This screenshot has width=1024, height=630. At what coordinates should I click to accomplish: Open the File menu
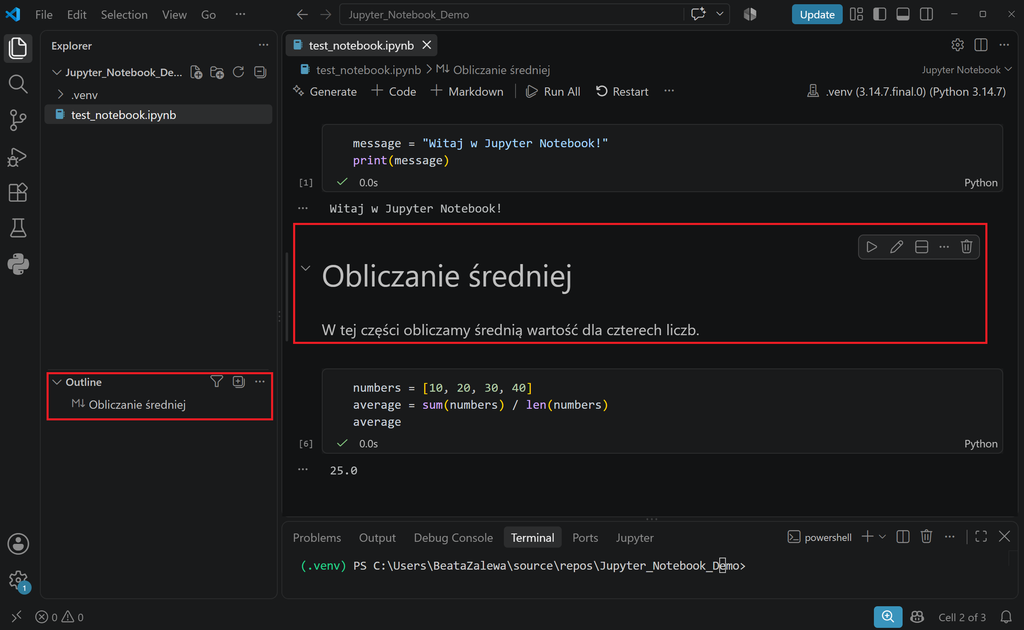click(44, 14)
